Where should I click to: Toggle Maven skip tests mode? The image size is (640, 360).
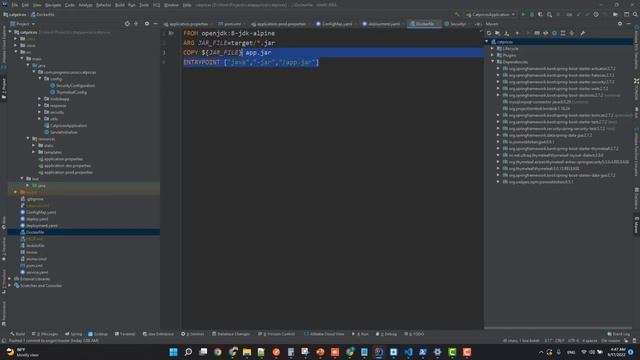pos(554,33)
